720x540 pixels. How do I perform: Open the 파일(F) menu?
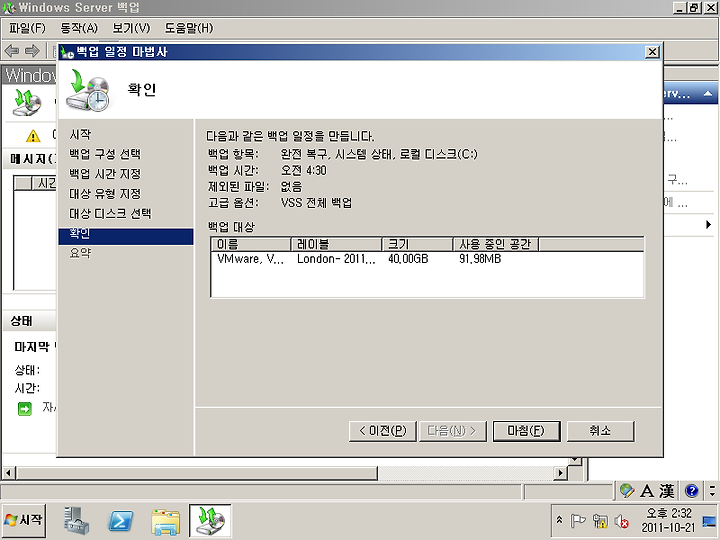click(x=27, y=28)
